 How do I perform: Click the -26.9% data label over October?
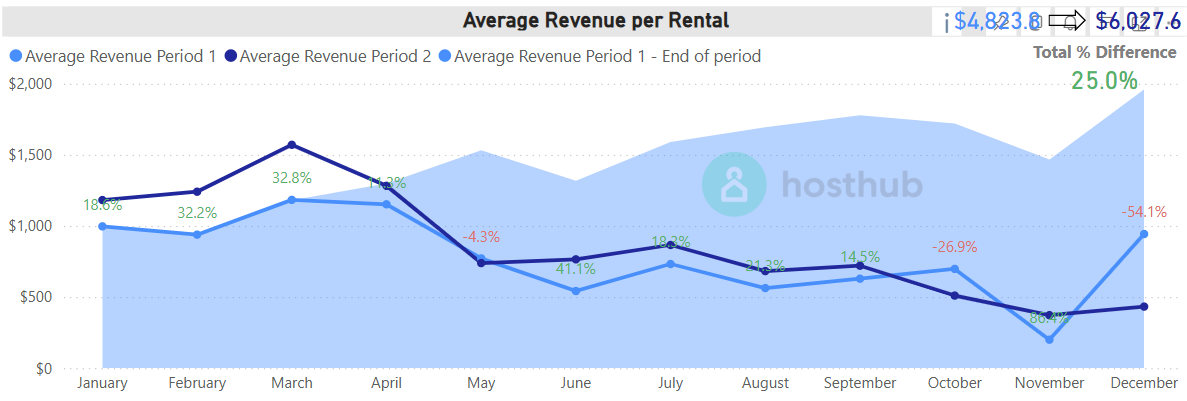point(954,246)
